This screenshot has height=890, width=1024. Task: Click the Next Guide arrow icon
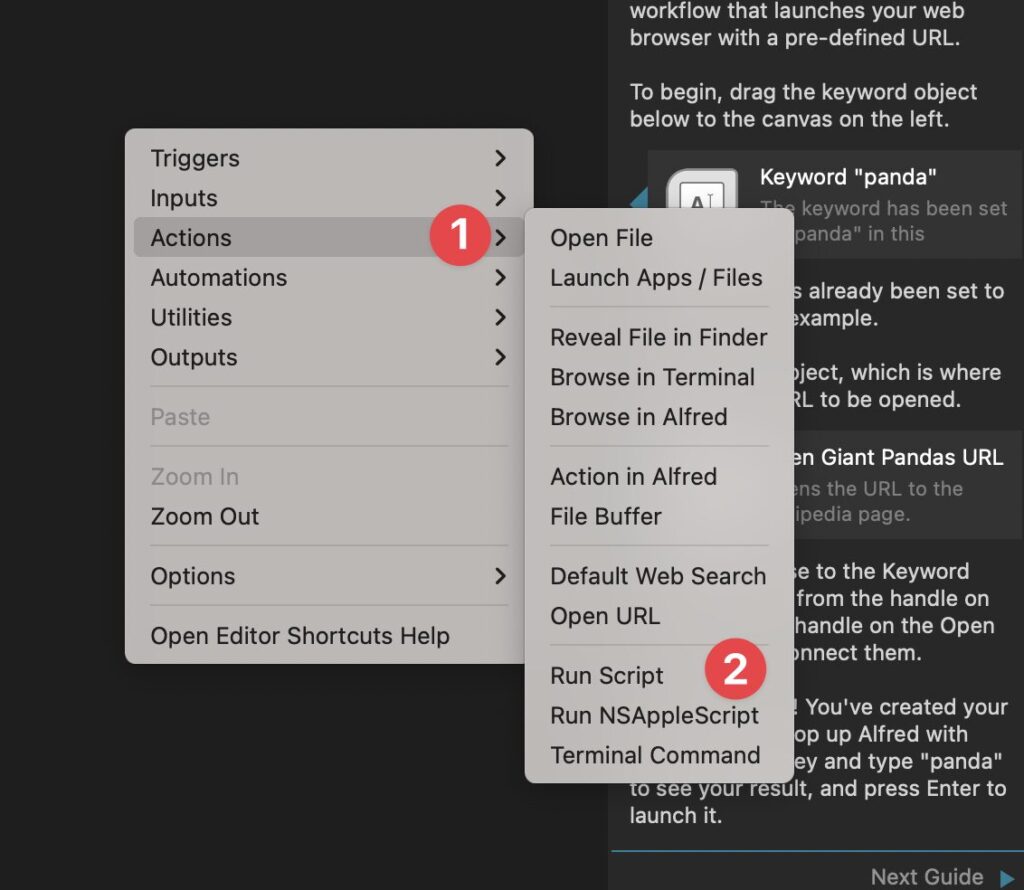point(1006,878)
